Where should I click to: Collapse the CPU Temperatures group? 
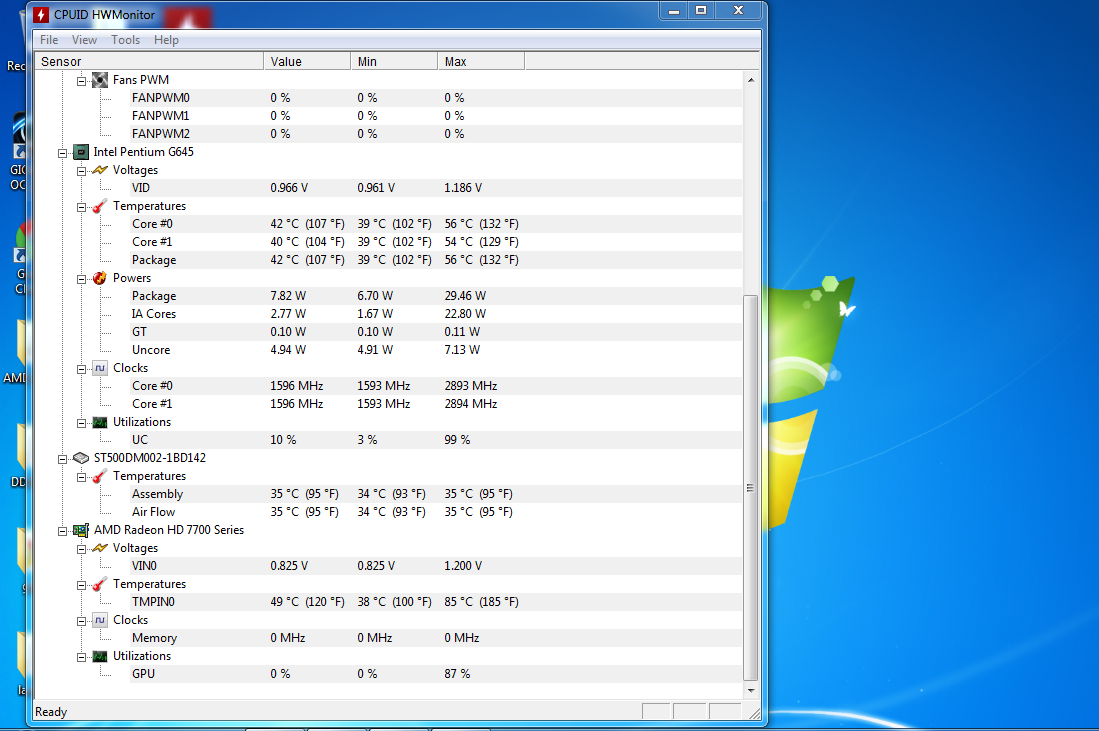click(81, 207)
